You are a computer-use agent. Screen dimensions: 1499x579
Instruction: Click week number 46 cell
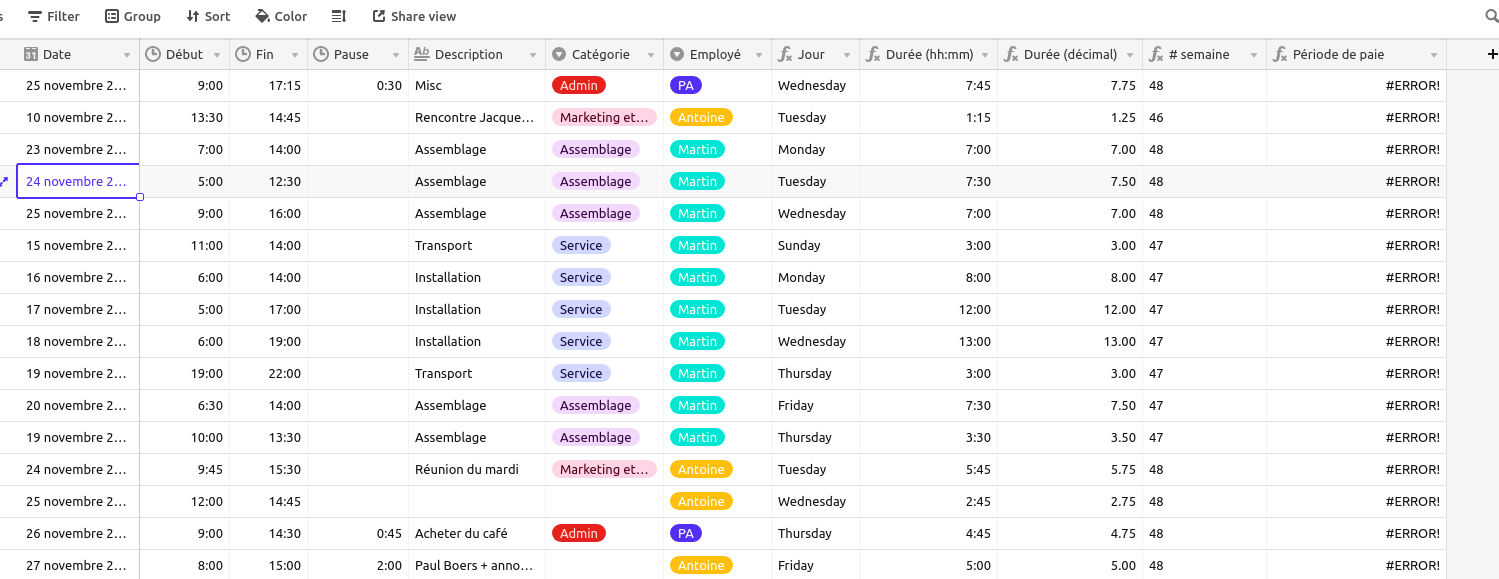(x=1204, y=118)
